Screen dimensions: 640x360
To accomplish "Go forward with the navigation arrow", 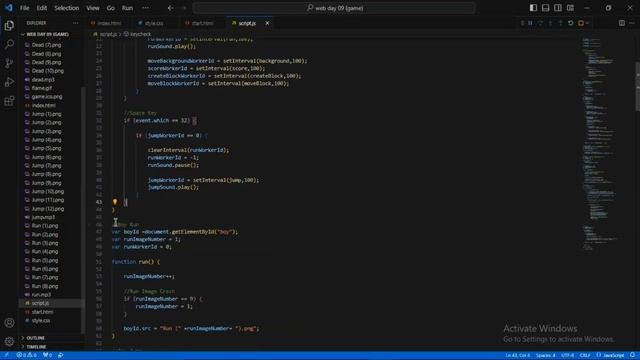I will (x=183, y=8).
